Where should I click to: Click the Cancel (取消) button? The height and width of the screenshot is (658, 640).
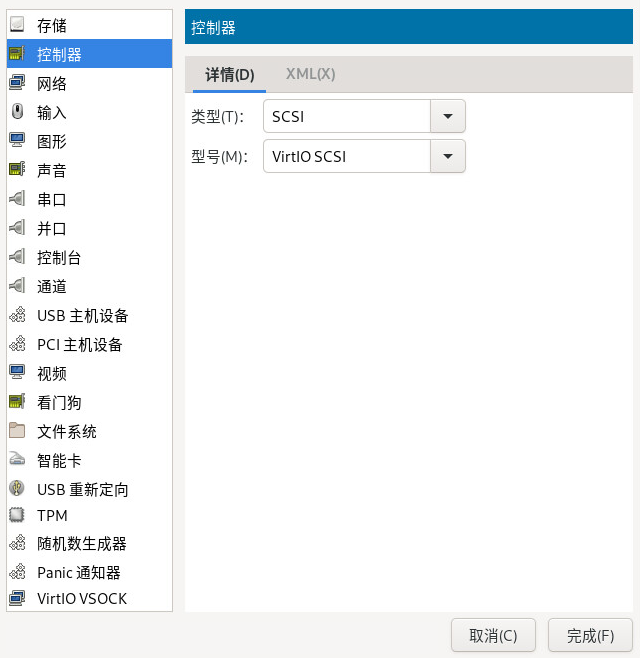tap(493, 635)
